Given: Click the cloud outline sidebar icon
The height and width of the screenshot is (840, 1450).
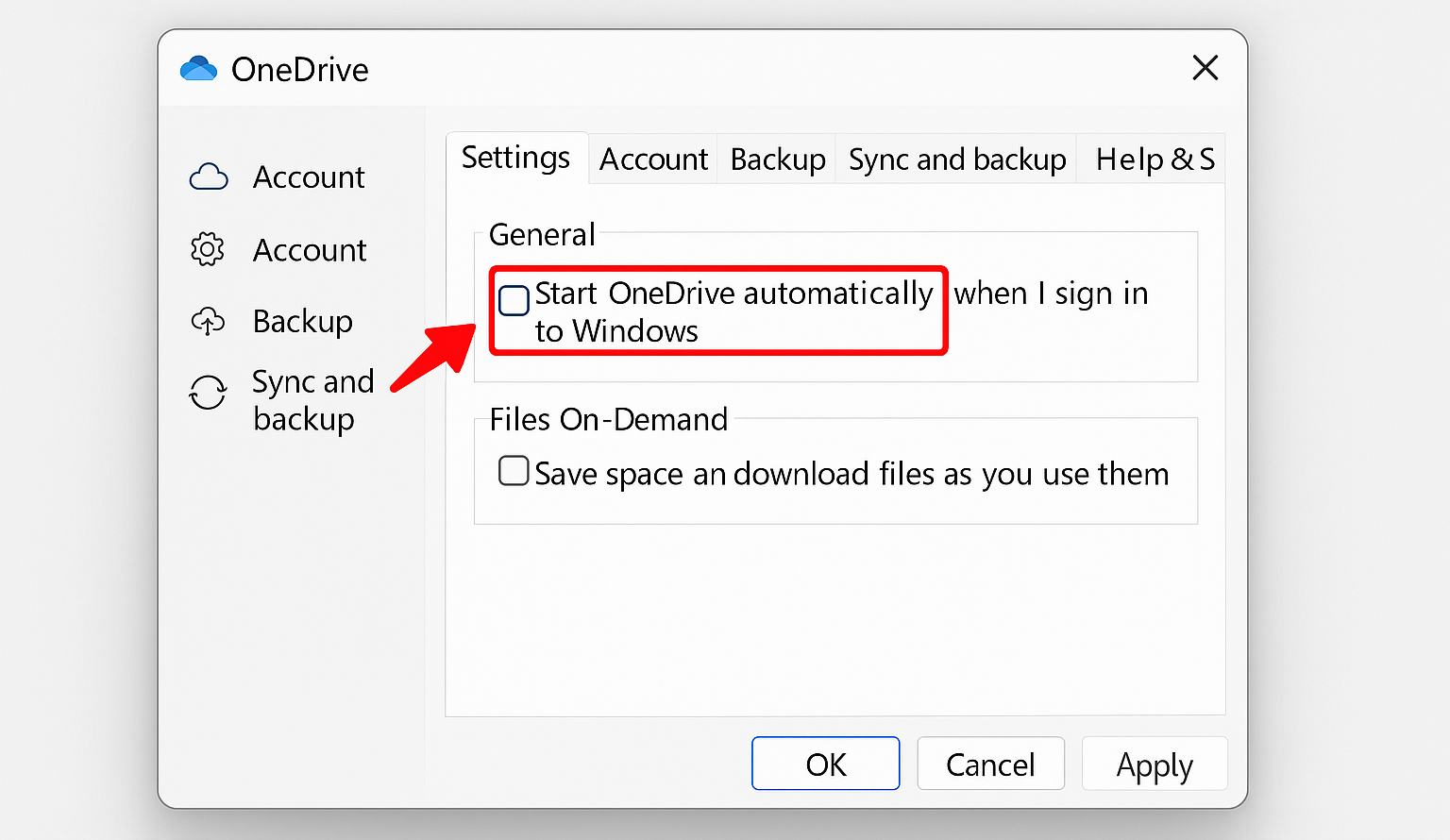Looking at the screenshot, I should coord(209,177).
